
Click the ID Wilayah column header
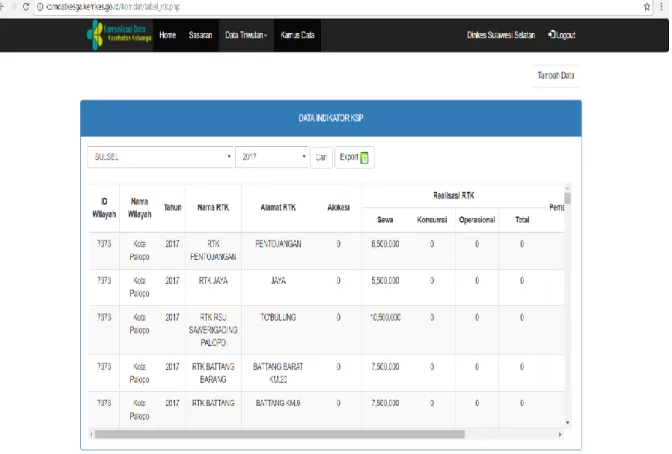tap(104, 208)
